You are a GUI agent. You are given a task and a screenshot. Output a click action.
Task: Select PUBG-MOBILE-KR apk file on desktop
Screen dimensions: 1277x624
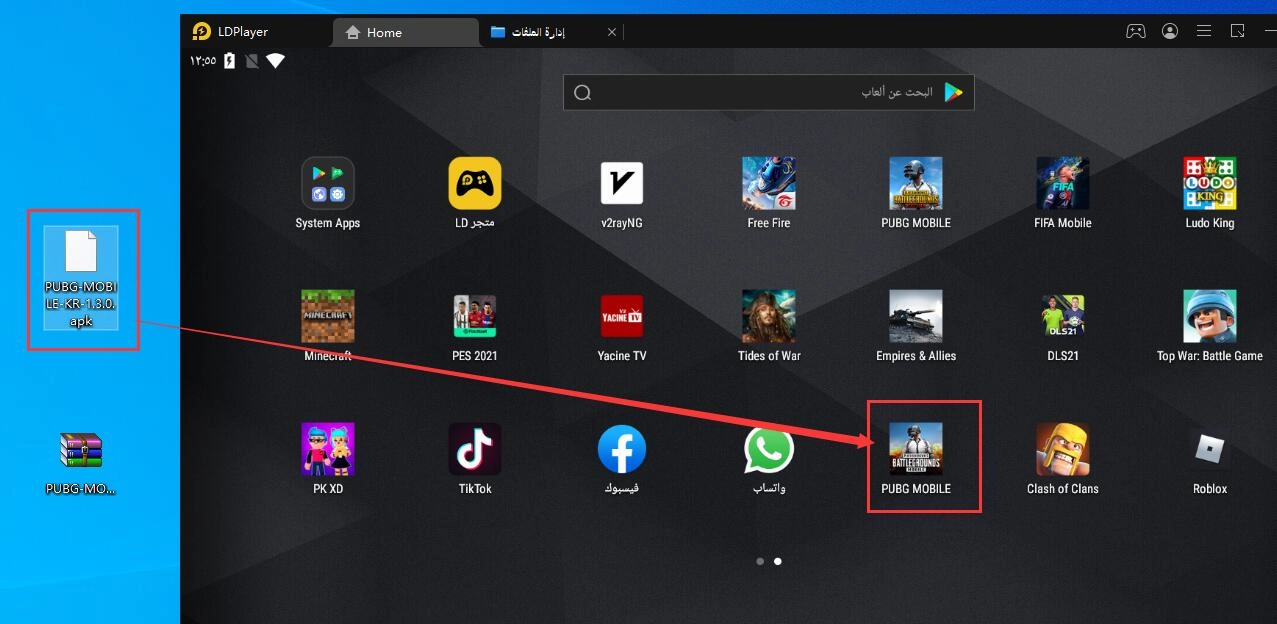click(81, 278)
